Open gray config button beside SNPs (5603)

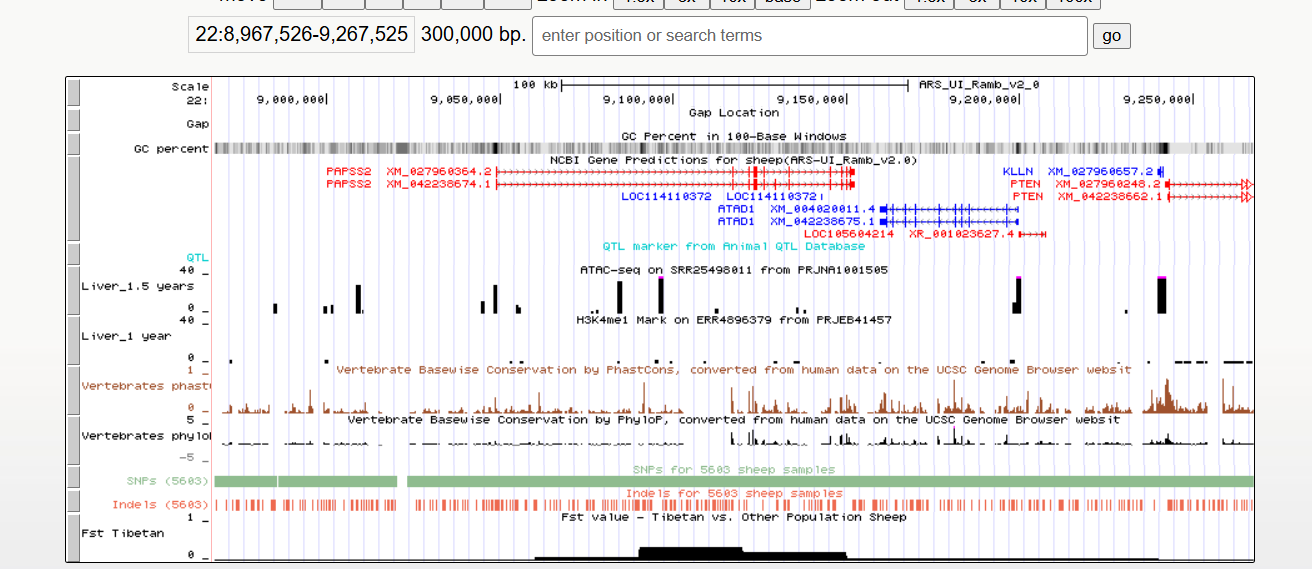[x=73, y=477]
